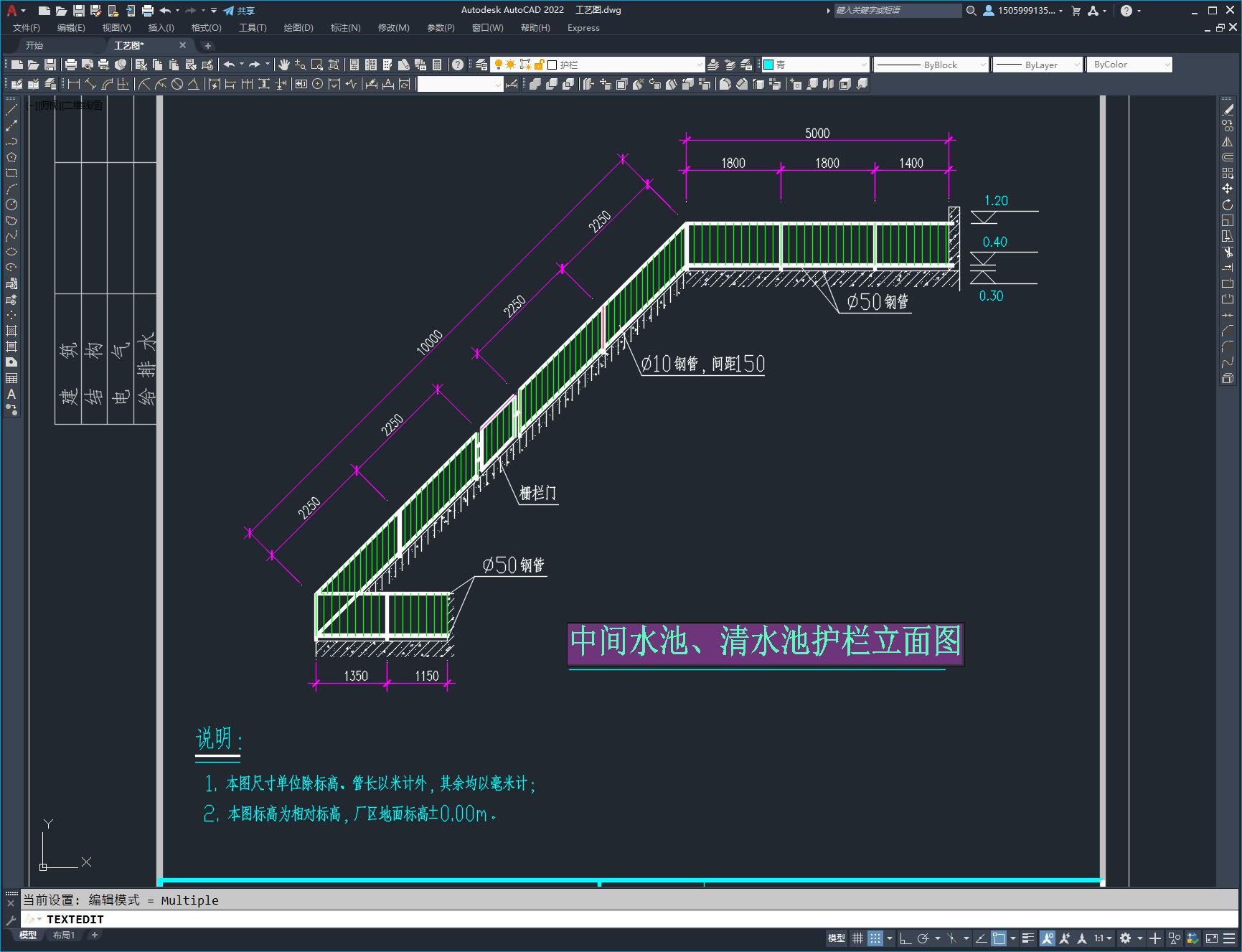
Task: Click the keyword search input field
Action: coord(898,11)
